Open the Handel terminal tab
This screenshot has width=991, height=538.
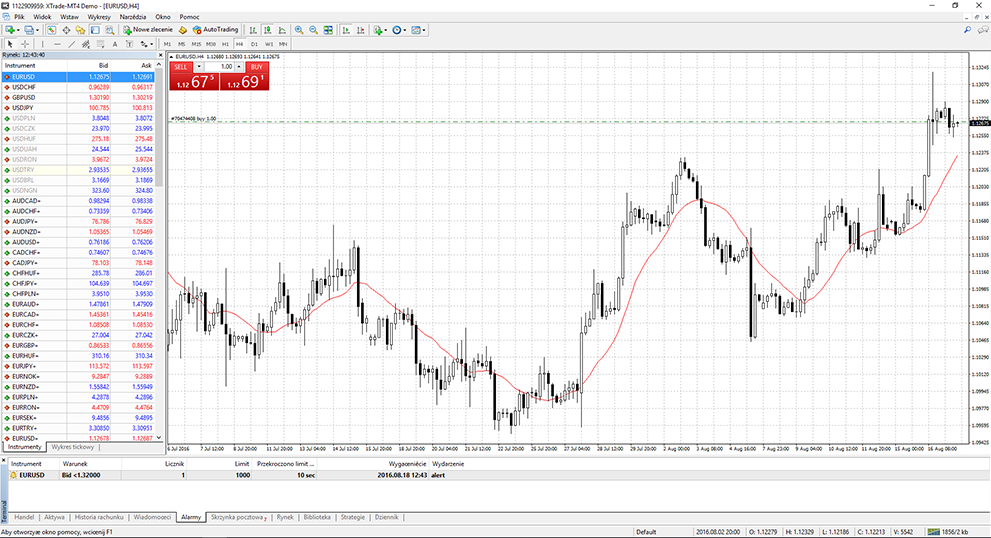[x=24, y=517]
